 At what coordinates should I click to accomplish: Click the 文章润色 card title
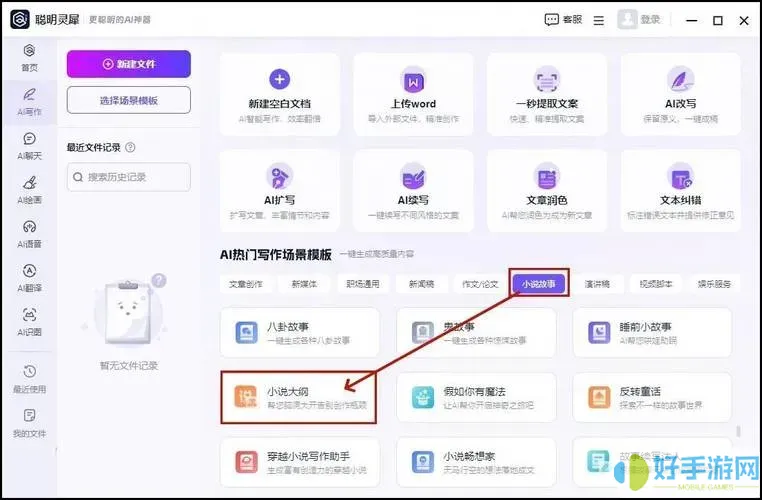(x=547, y=200)
